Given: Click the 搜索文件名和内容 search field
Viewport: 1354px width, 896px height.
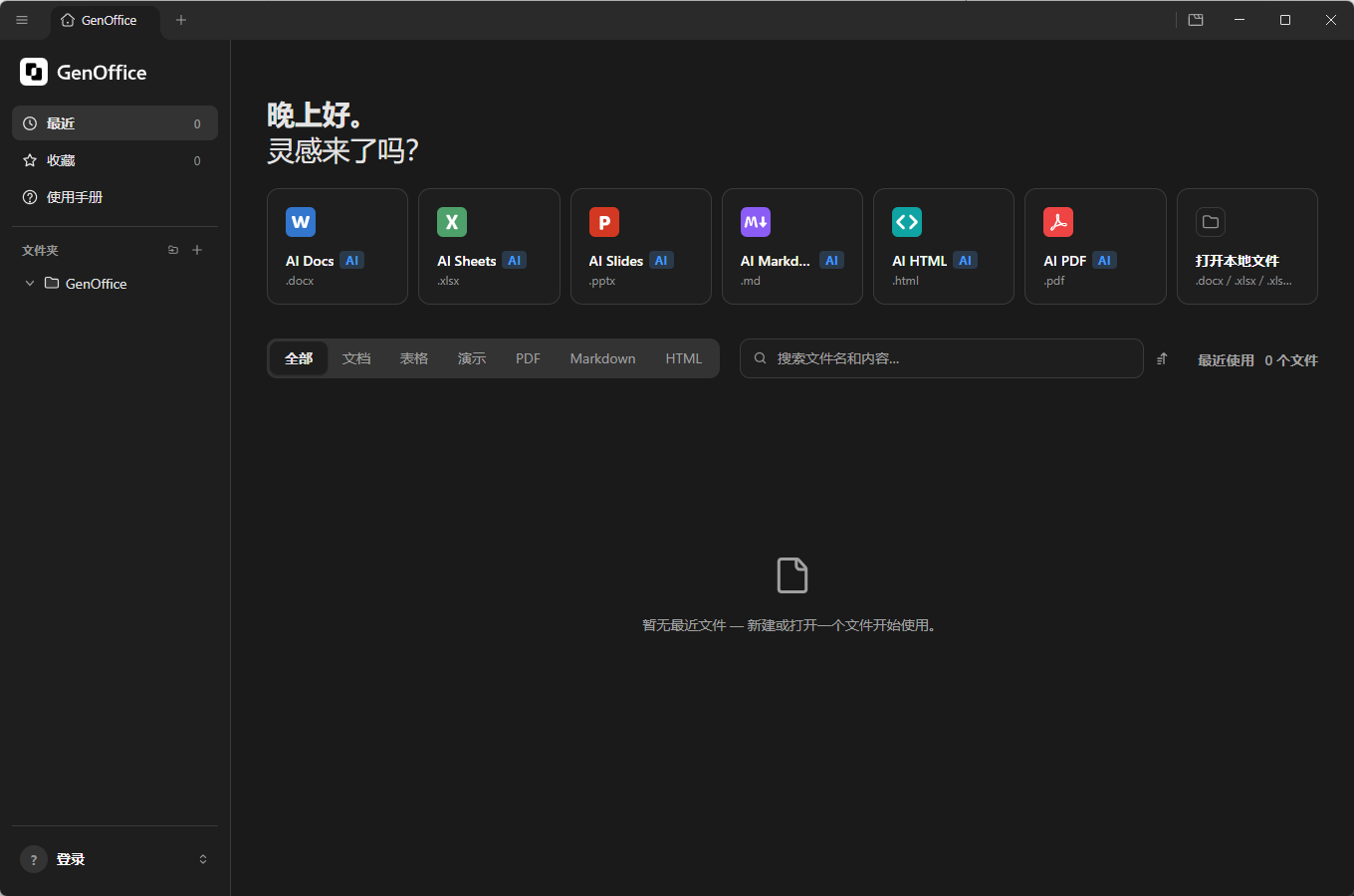Looking at the screenshot, I should tap(941, 358).
